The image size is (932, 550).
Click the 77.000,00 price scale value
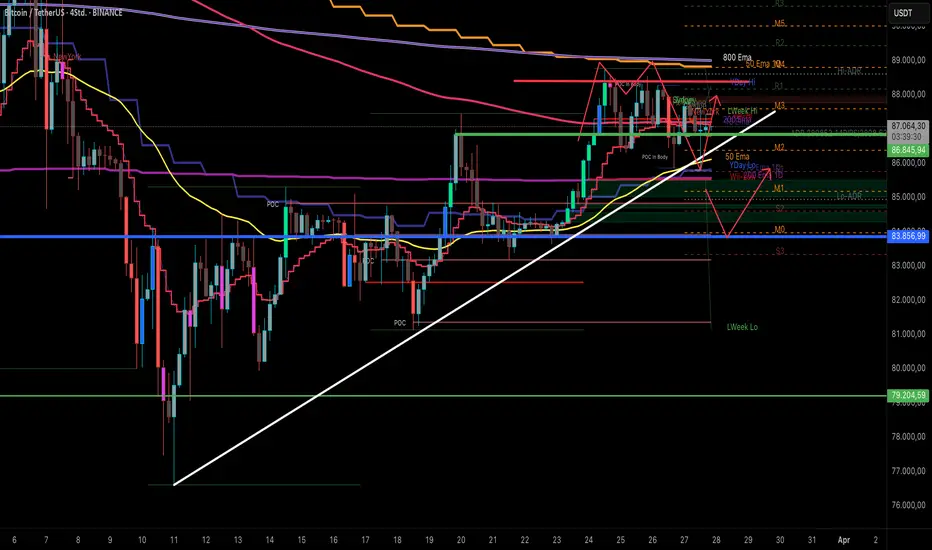(x=908, y=471)
